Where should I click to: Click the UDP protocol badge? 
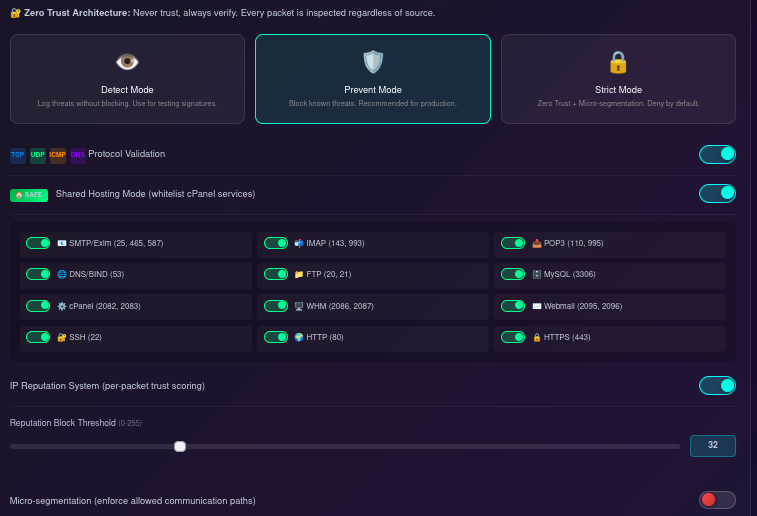click(x=38, y=155)
